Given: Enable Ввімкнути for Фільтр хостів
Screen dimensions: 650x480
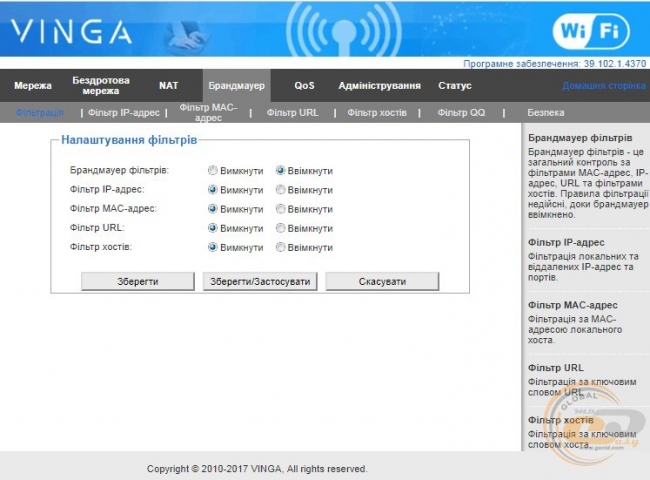Looking at the screenshot, I should 281,247.
